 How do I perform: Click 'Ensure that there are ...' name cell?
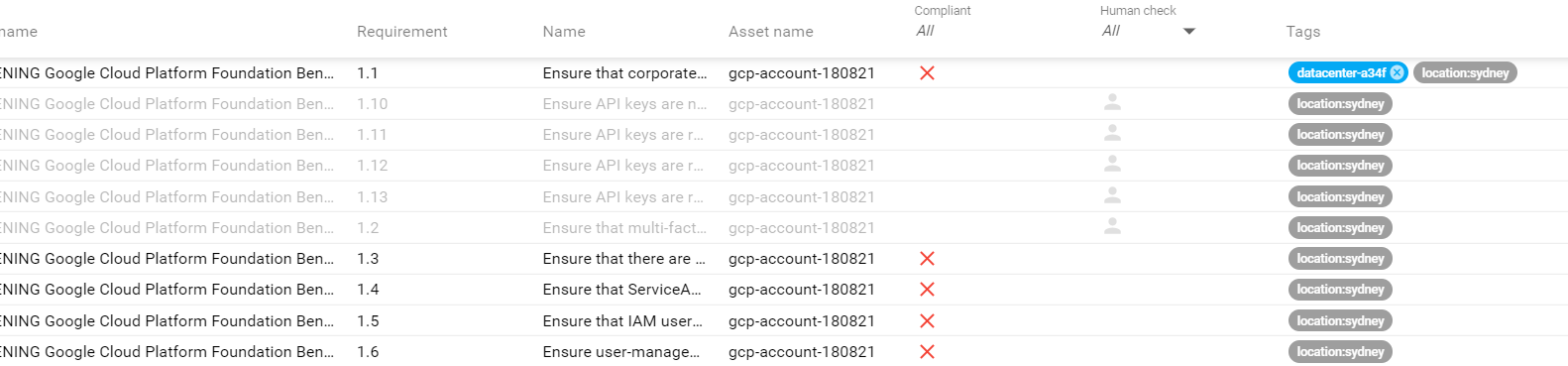624,258
